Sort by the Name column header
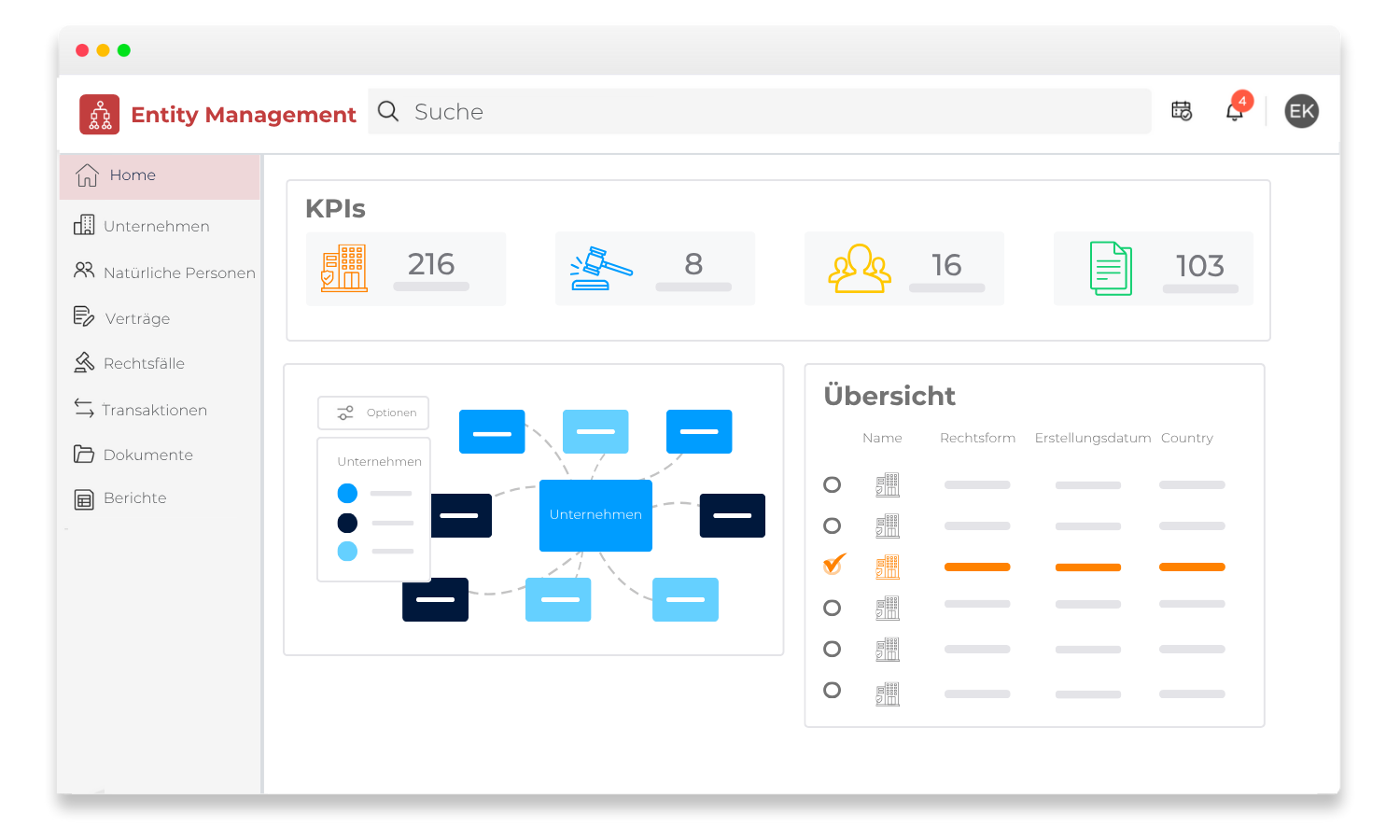Image resolution: width=1400 pixels, height=840 pixels. click(x=882, y=438)
